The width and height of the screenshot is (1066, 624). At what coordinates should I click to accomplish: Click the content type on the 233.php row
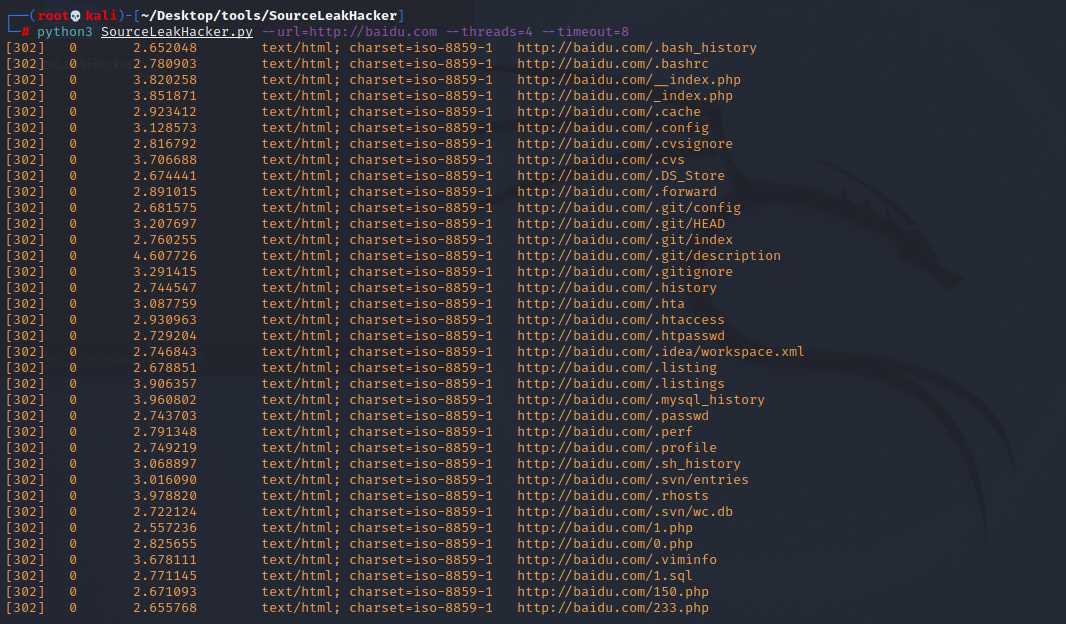tap(377, 608)
